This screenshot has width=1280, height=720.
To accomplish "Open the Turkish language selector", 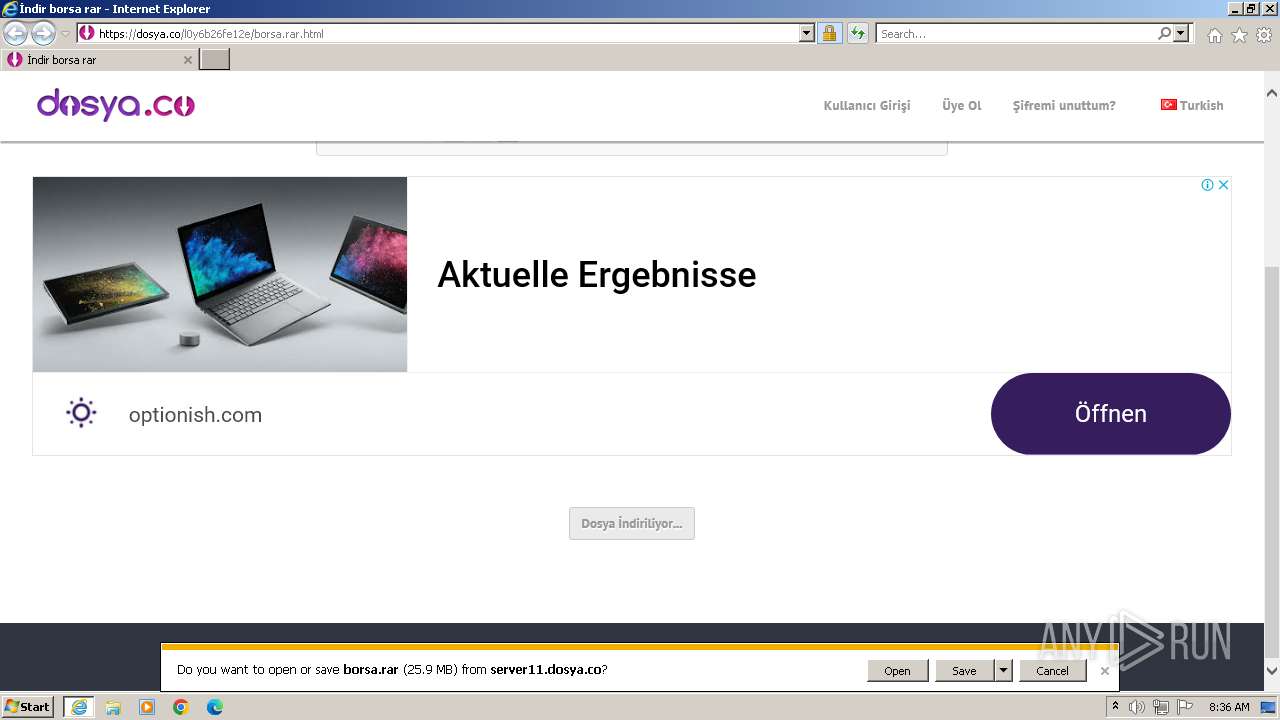I will point(1192,105).
